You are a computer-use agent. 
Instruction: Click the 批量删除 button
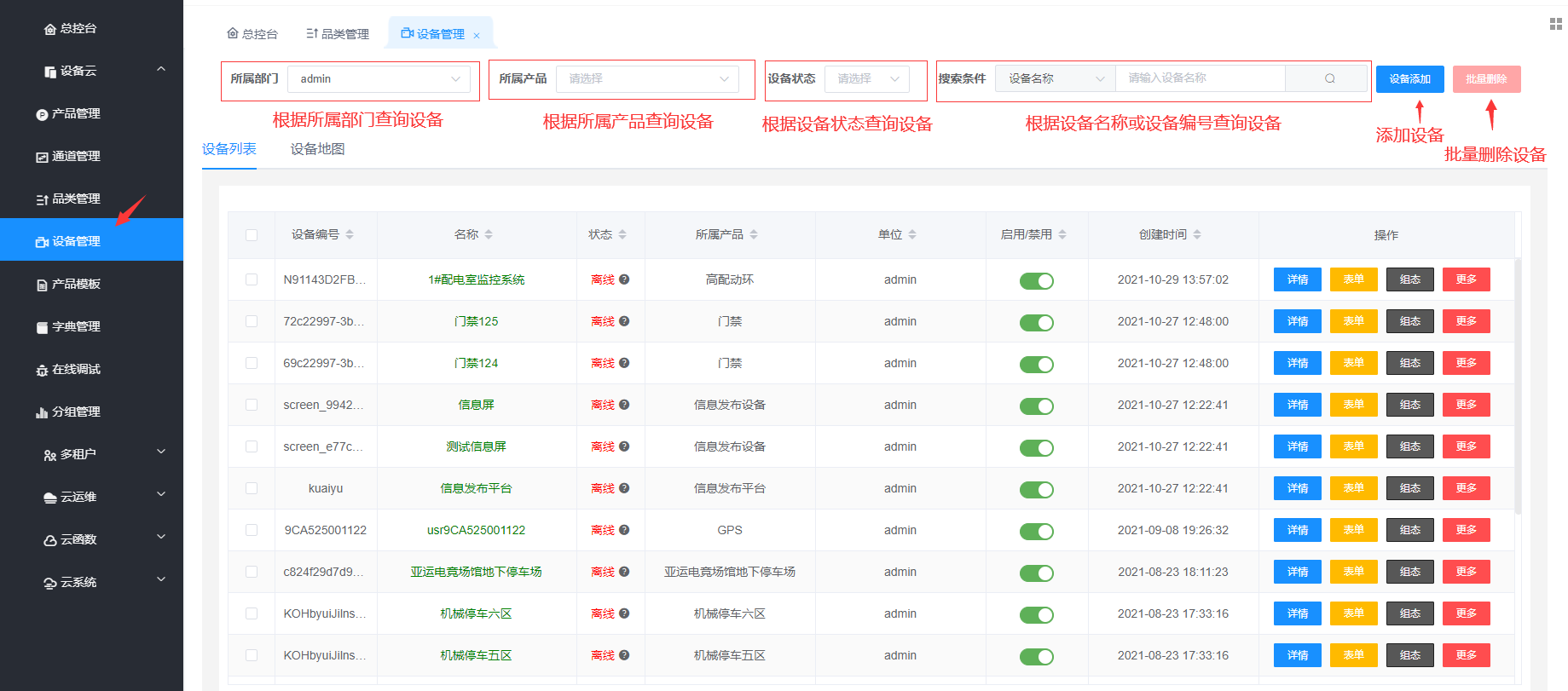coord(1487,79)
